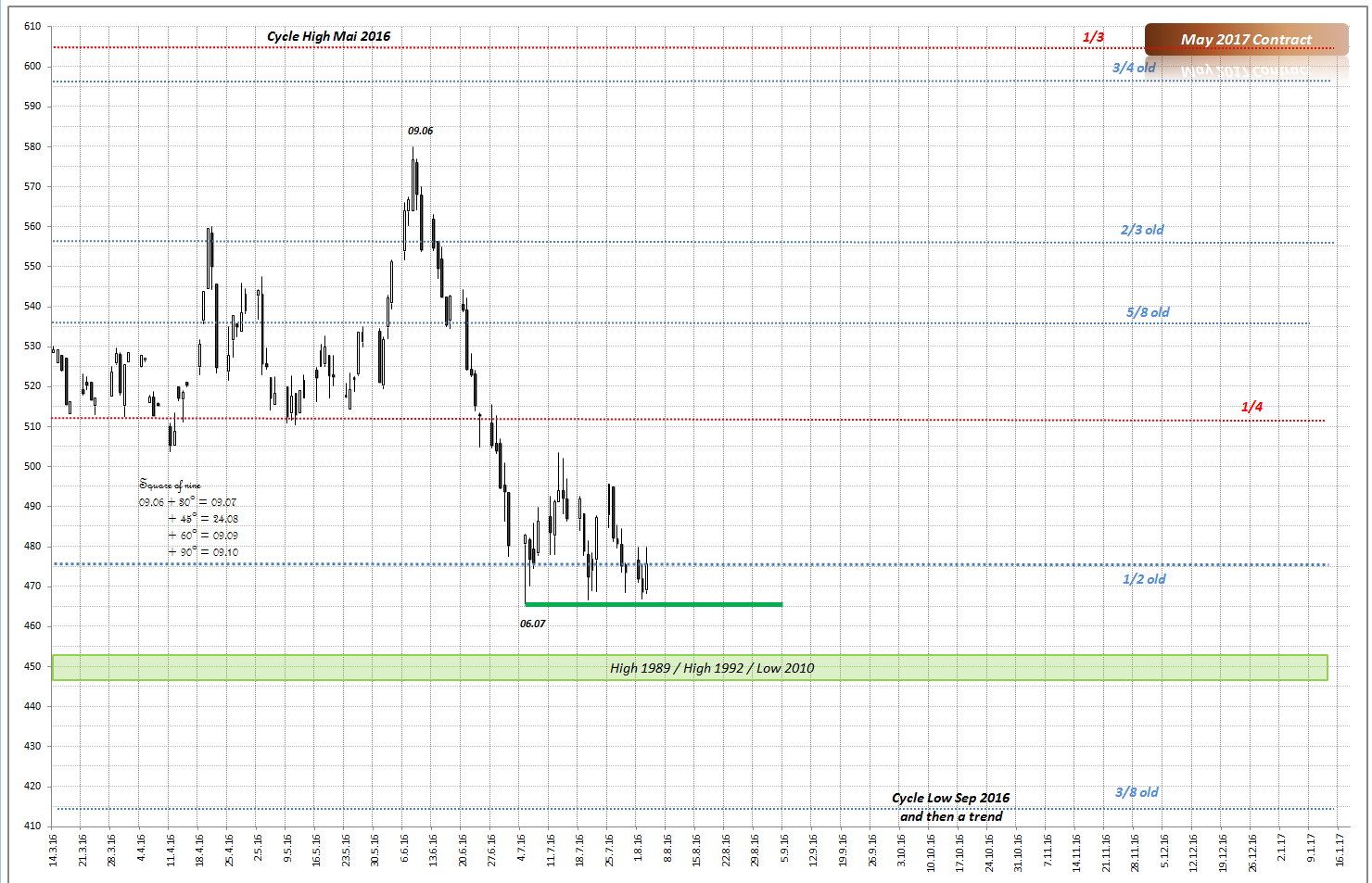The image size is (1372, 883).
Task: Click the Square of nine heading
Action: tap(170, 485)
